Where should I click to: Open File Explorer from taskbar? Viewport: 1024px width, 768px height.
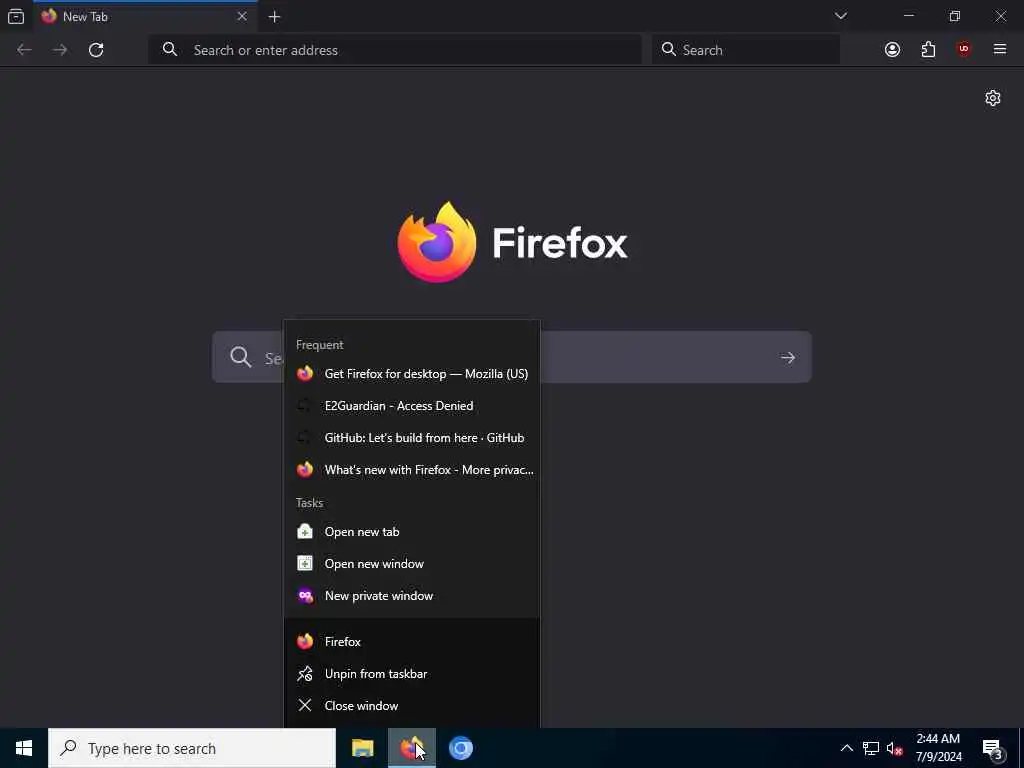pyautogui.click(x=362, y=748)
